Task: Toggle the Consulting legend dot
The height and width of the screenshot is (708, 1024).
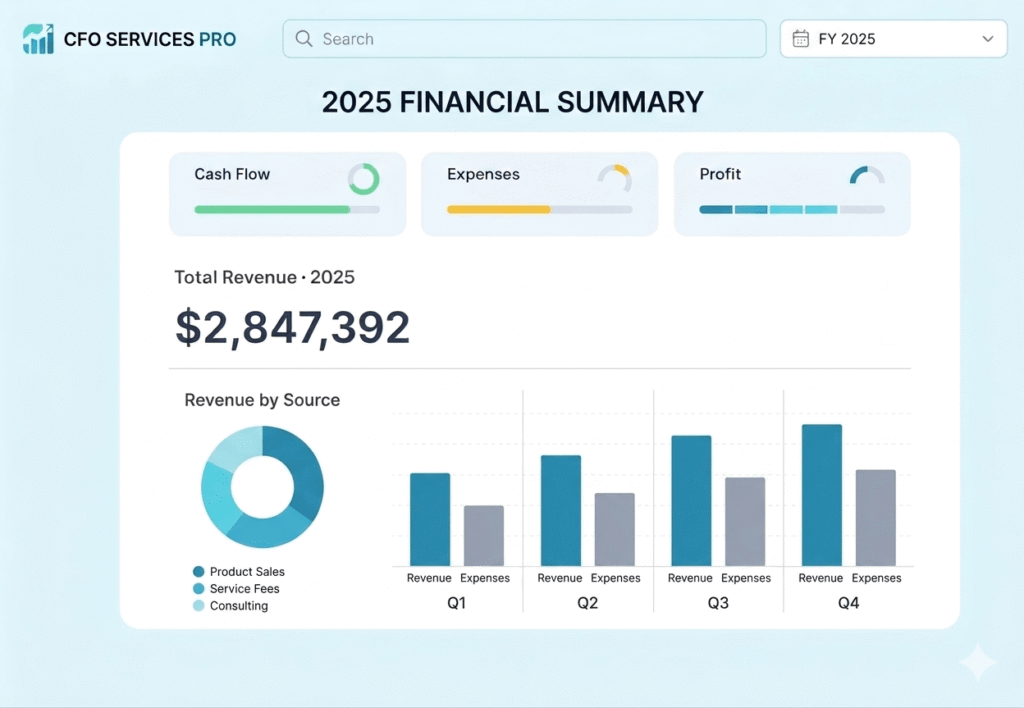Action: tap(199, 605)
